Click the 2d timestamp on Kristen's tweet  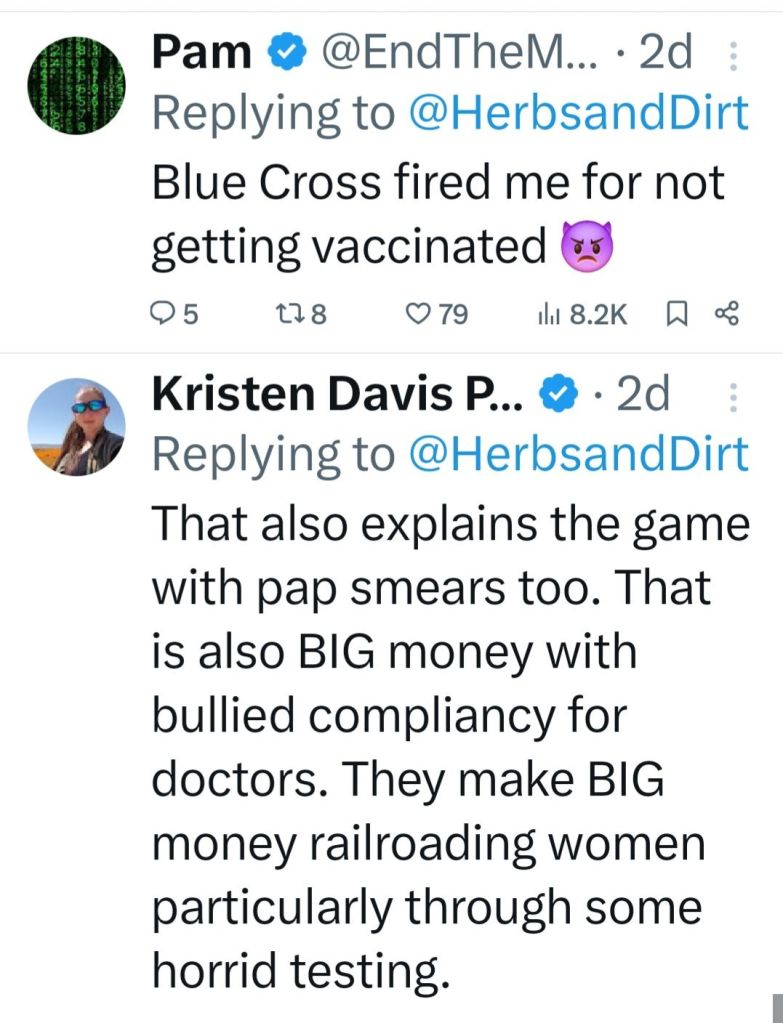coord(643,396)
